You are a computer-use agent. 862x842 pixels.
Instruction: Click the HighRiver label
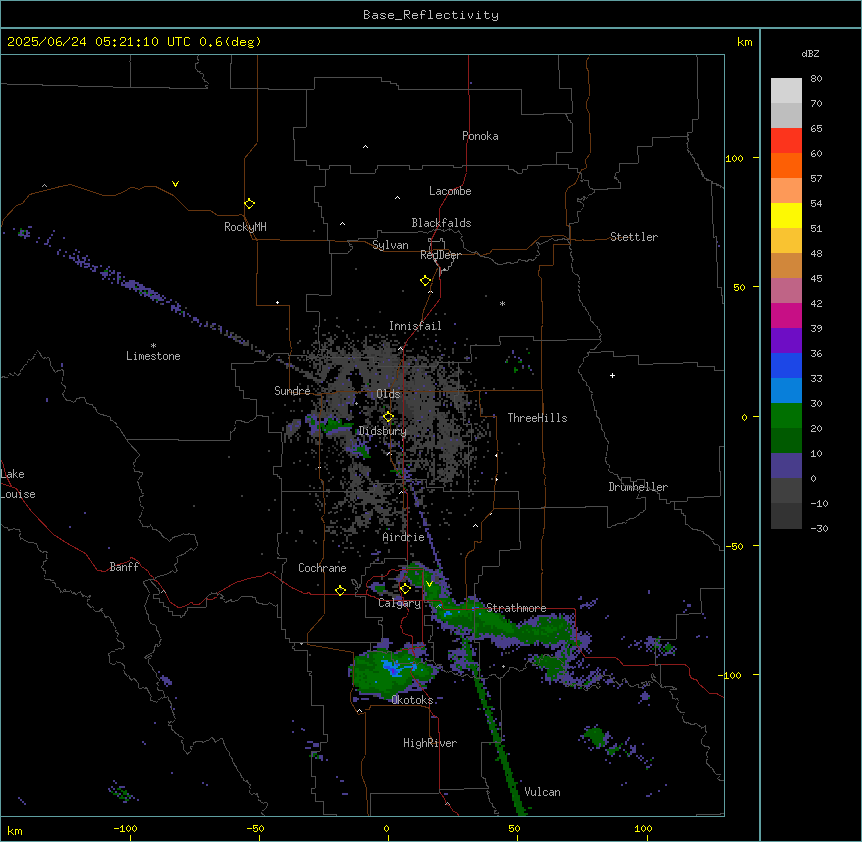click(430, 743)
